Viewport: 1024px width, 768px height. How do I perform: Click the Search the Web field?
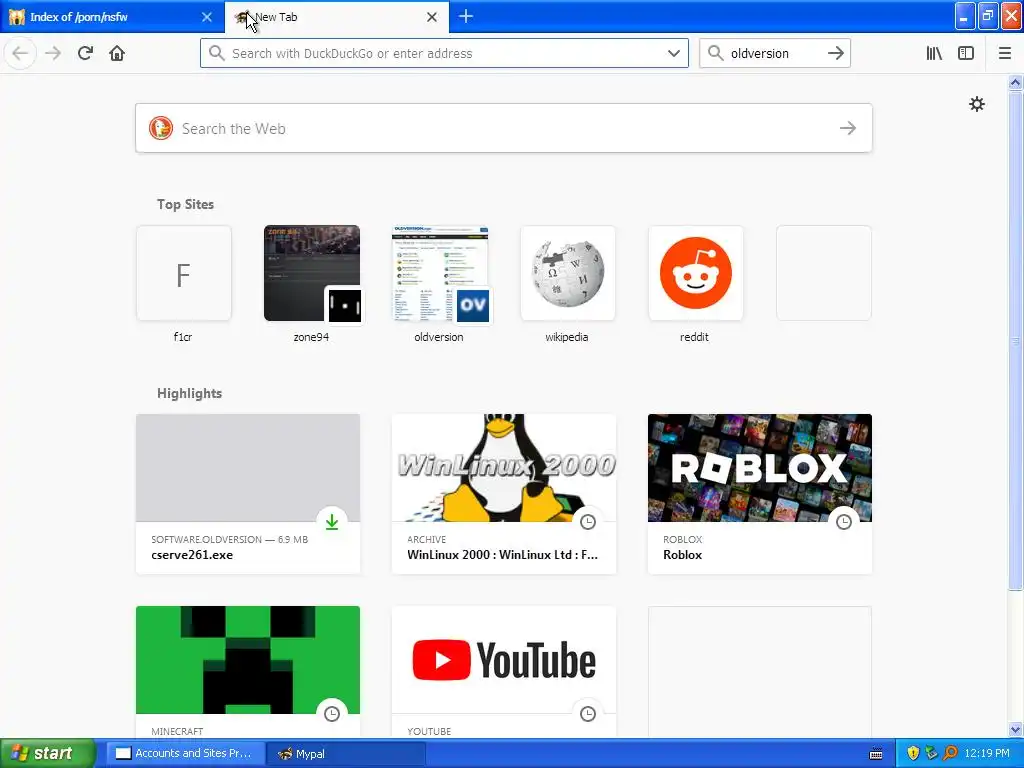coord(504,128)
